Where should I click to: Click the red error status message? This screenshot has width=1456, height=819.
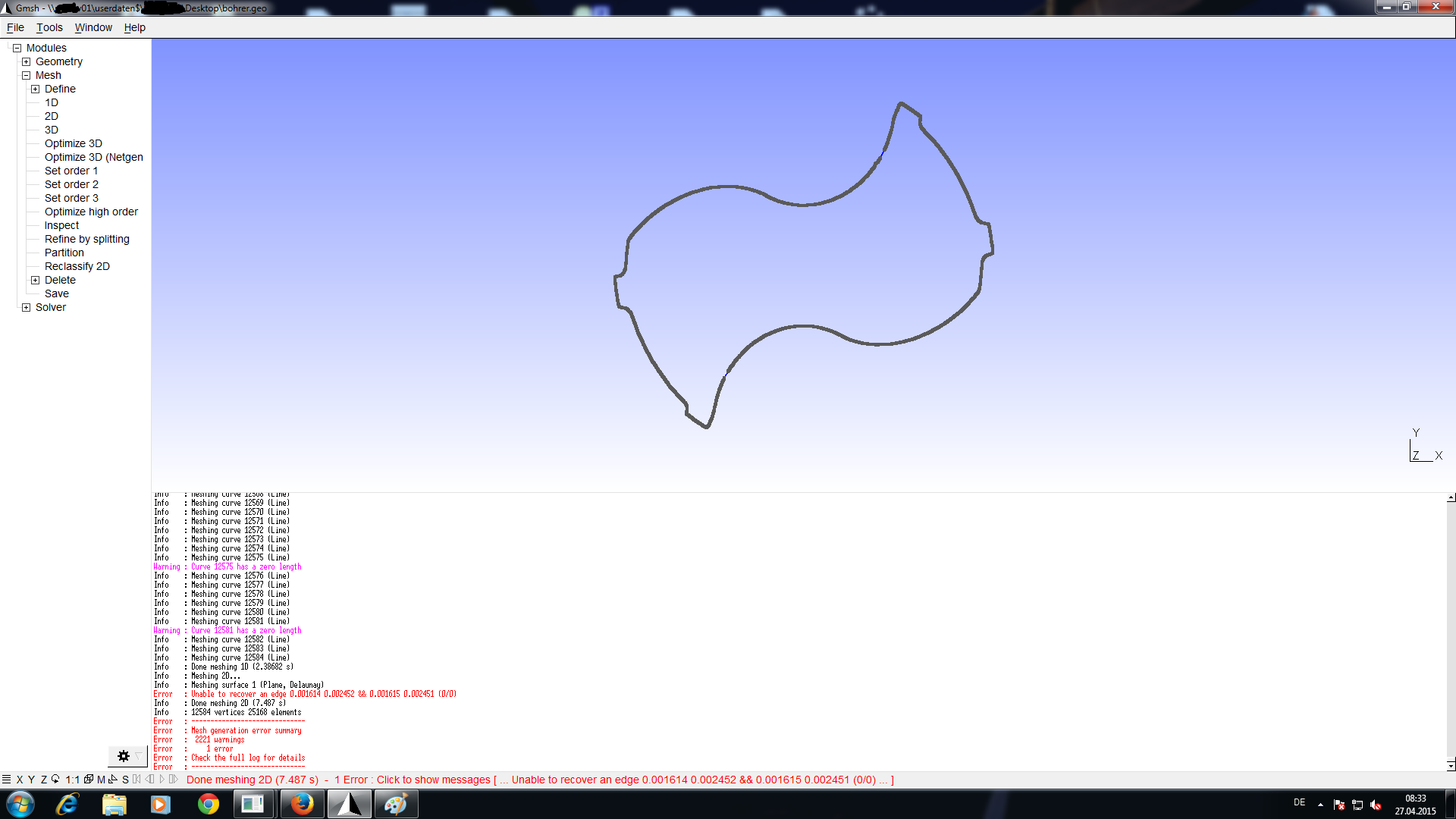540,780
